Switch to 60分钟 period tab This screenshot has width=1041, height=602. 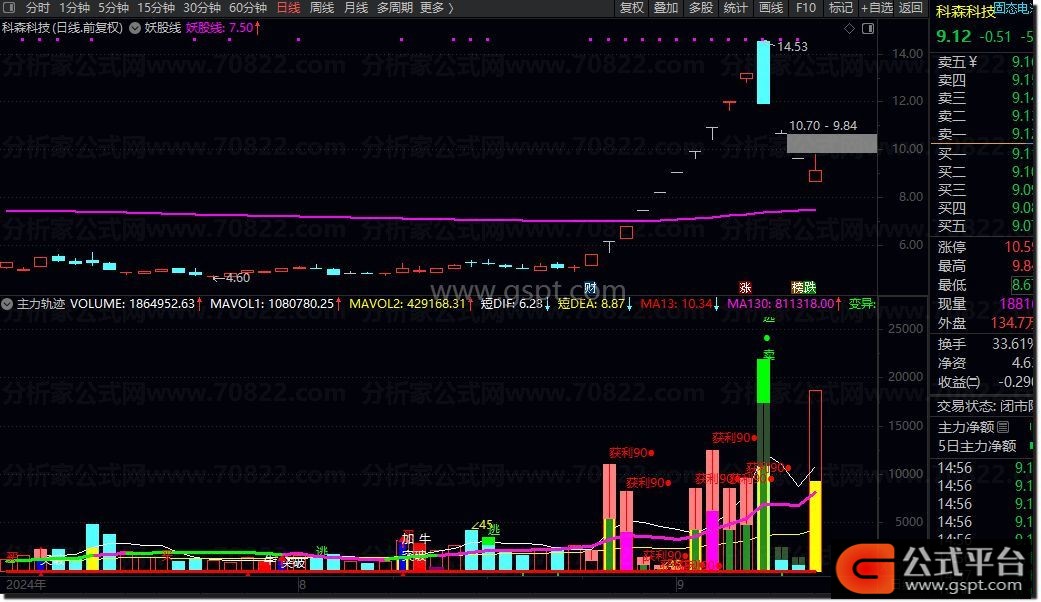(x=248, y=8)
